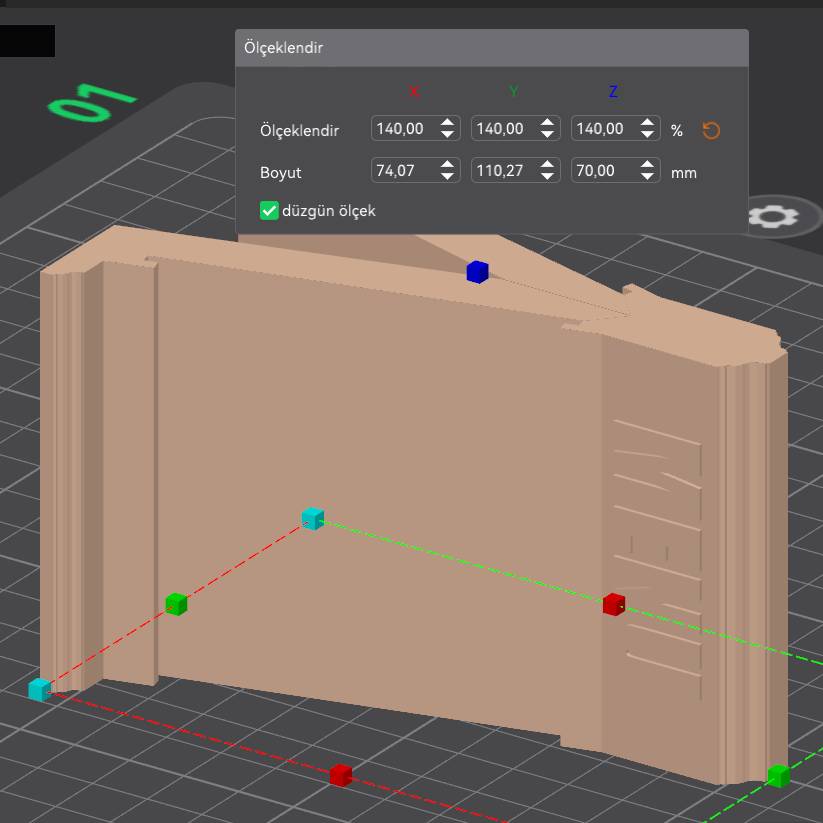The width and height of the screenshot is (823, 823).
Task: Open settings via the gear icon
Action: coord(773,216)
